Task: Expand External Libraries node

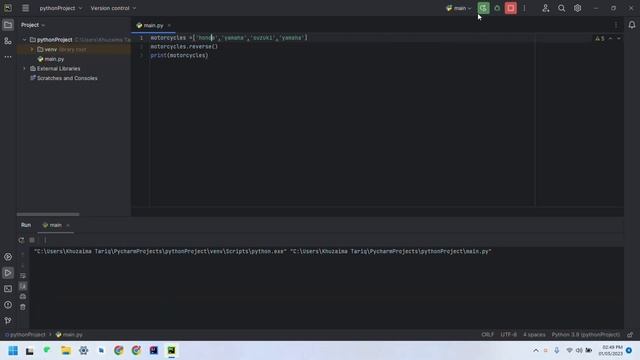Action: click(x=24, y=69)
